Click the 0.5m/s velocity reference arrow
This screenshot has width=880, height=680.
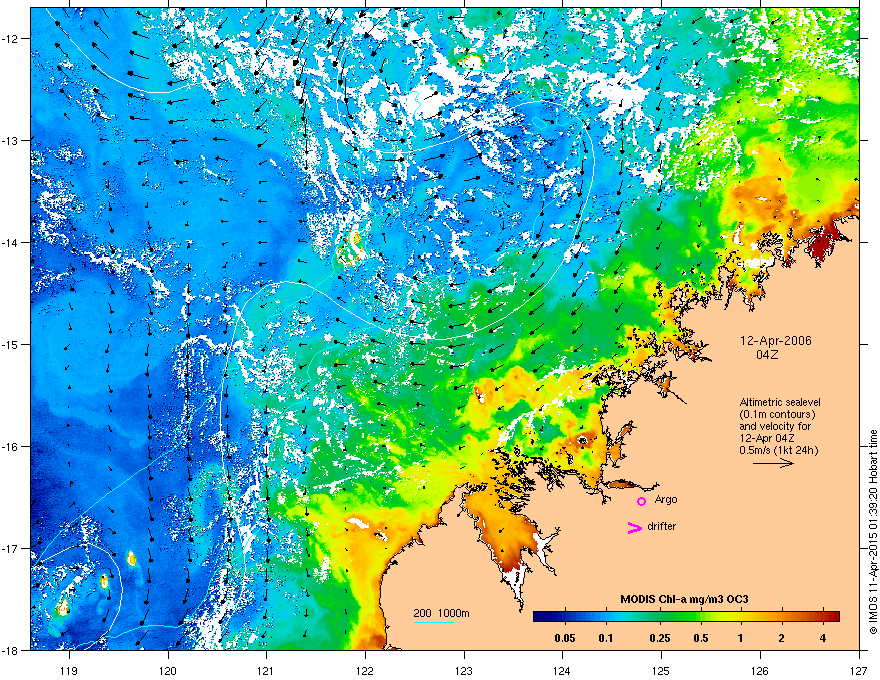point(773,463)
